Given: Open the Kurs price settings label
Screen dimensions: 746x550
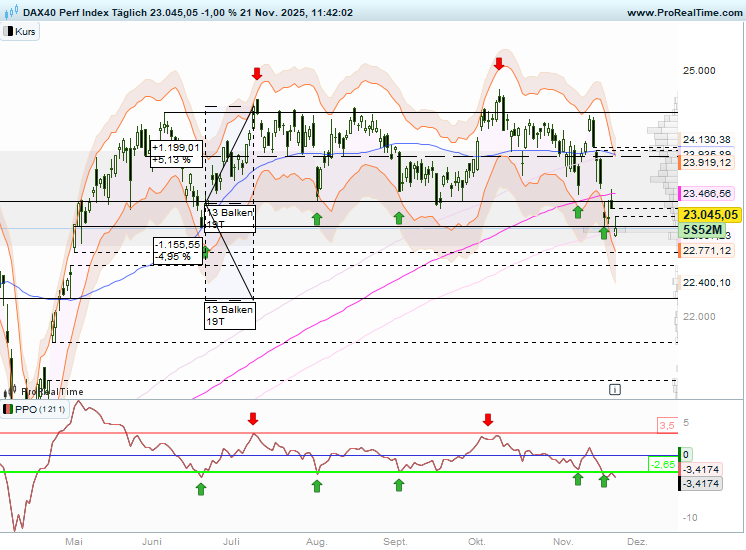Looking at the screenshot, I should [26, 31].
